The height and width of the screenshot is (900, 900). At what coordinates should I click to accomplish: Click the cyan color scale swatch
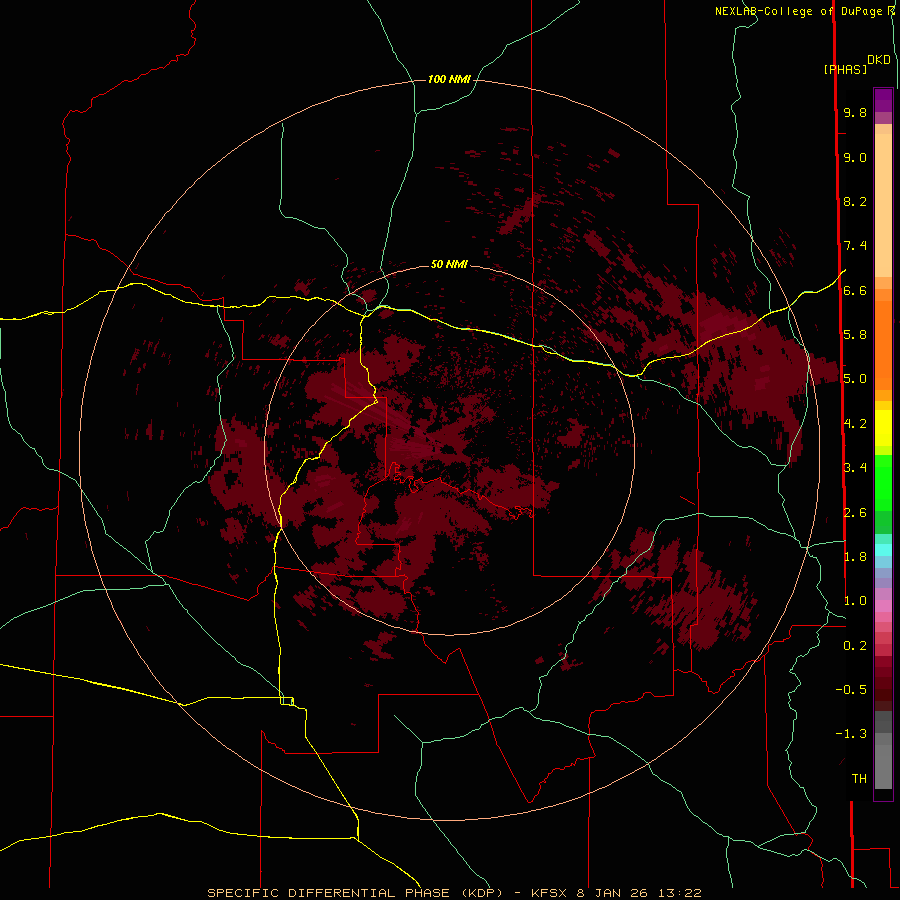click(x=883, y=550)
